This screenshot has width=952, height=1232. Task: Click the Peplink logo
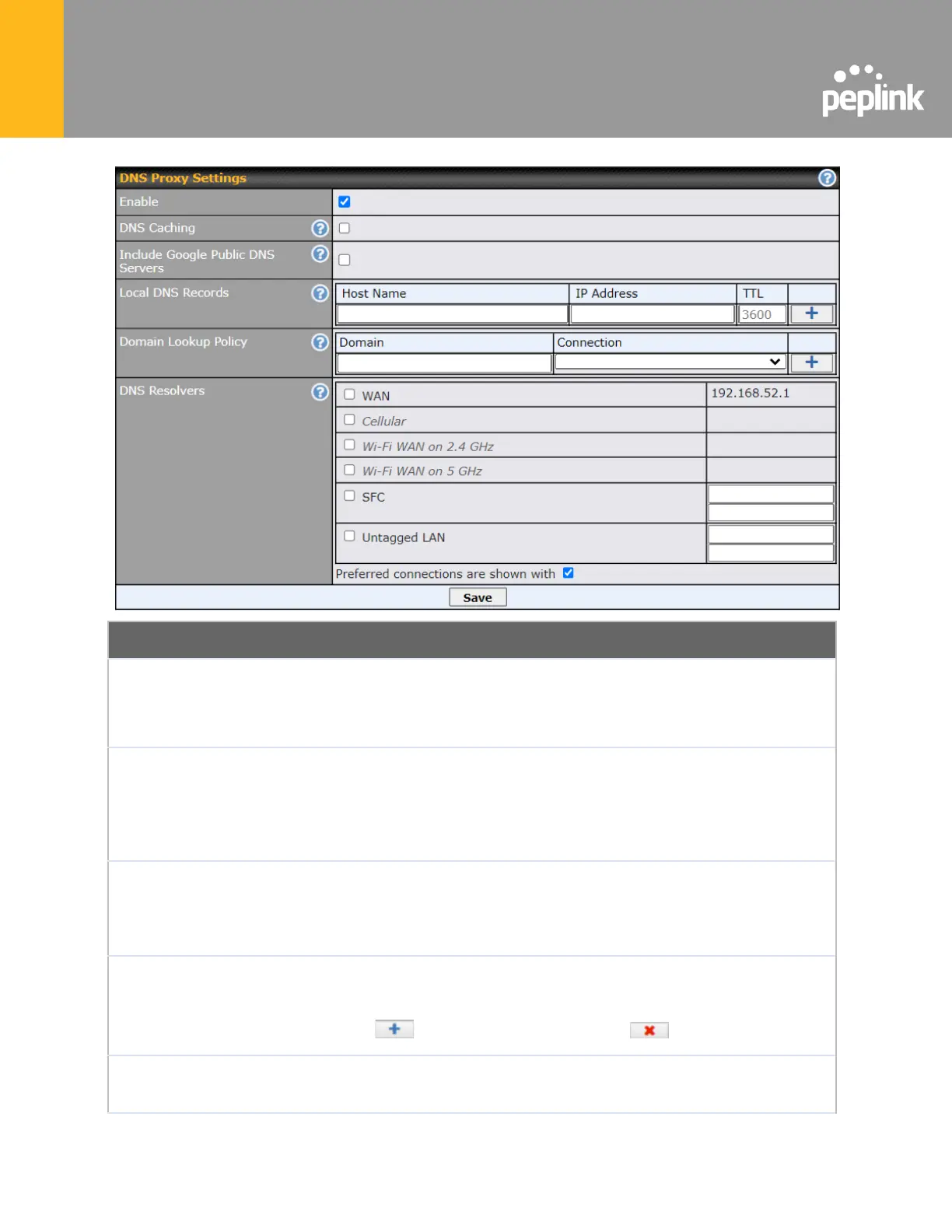pyautogui.click(x=873, y=91)
